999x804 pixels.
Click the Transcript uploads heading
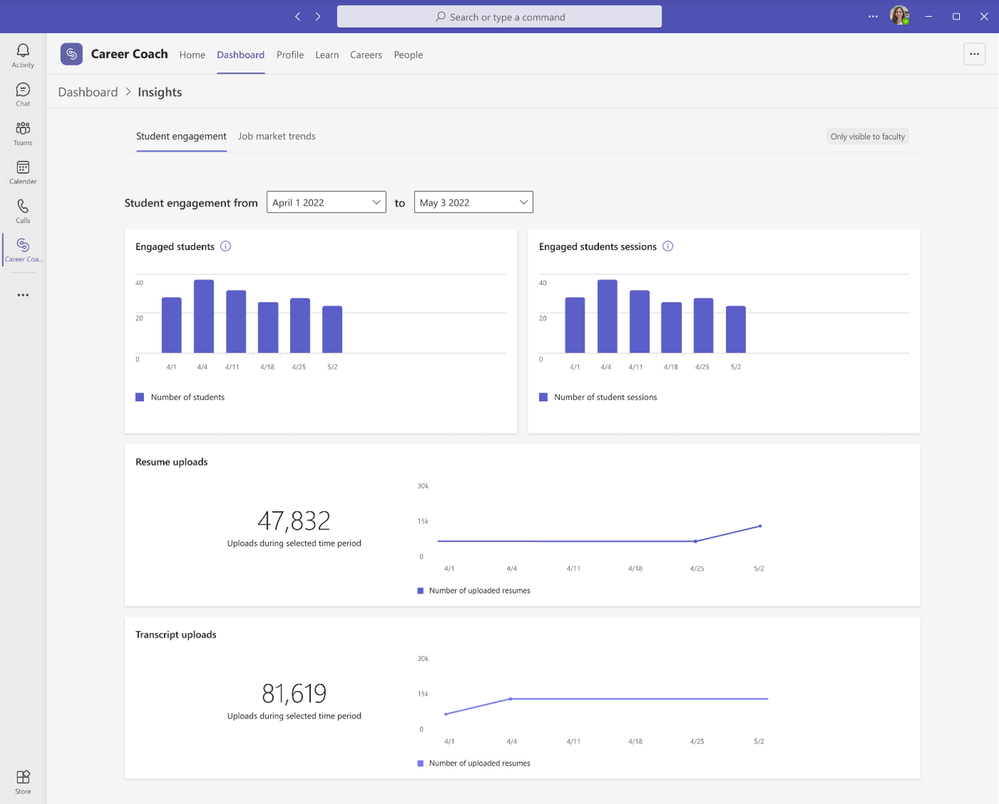176,635
